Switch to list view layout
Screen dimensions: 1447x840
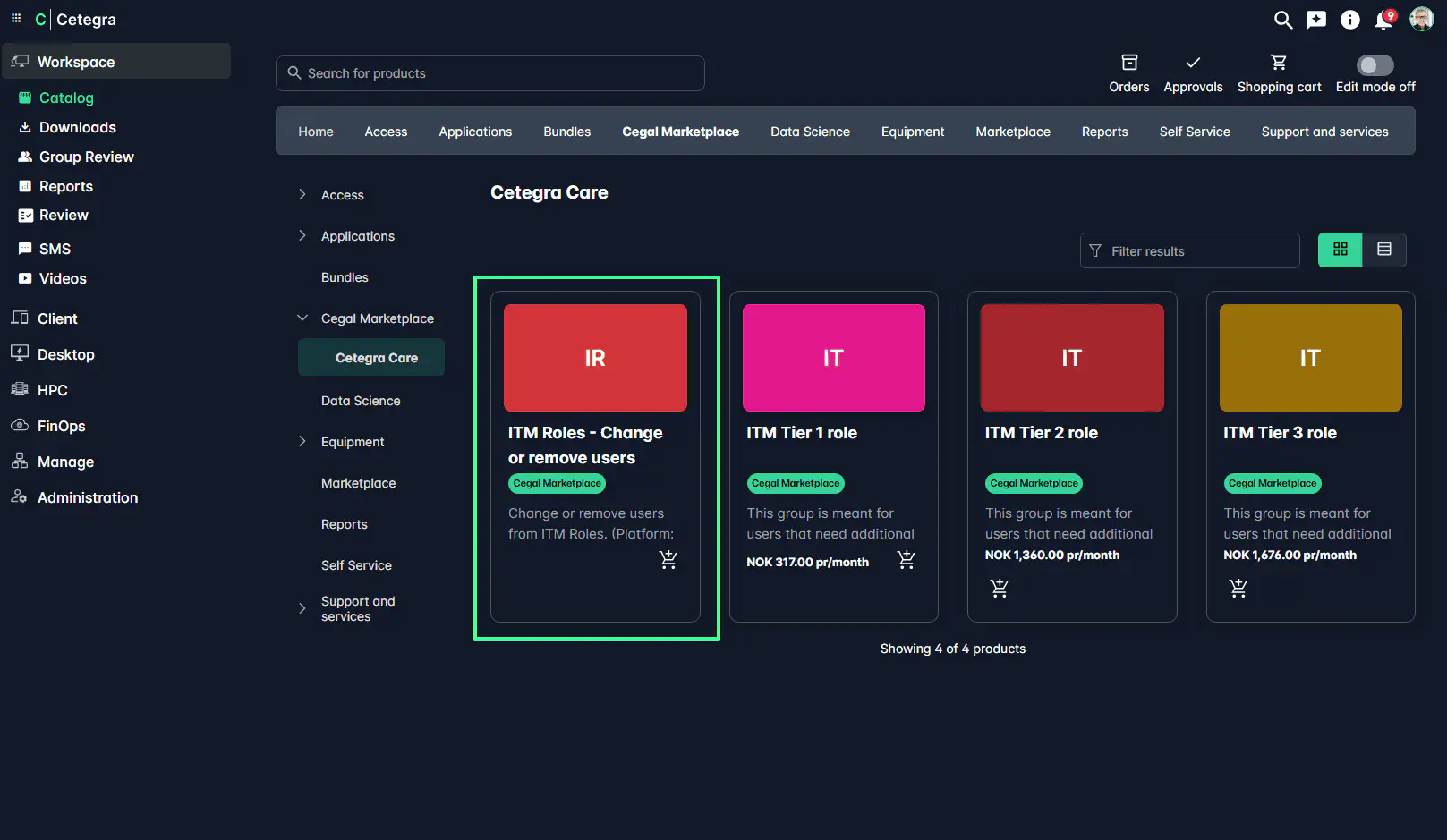pos(1383,250)
